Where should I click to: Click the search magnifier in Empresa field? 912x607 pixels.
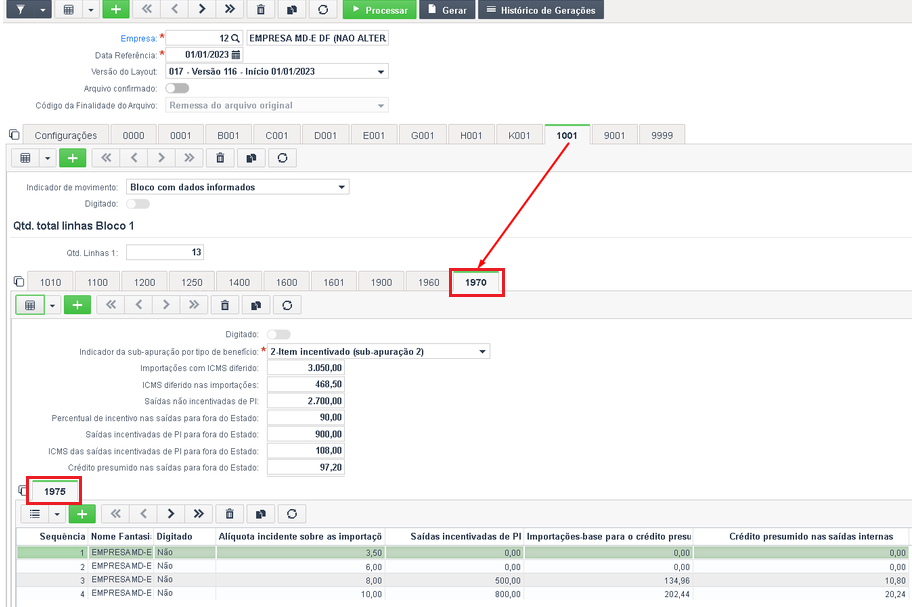235,38
